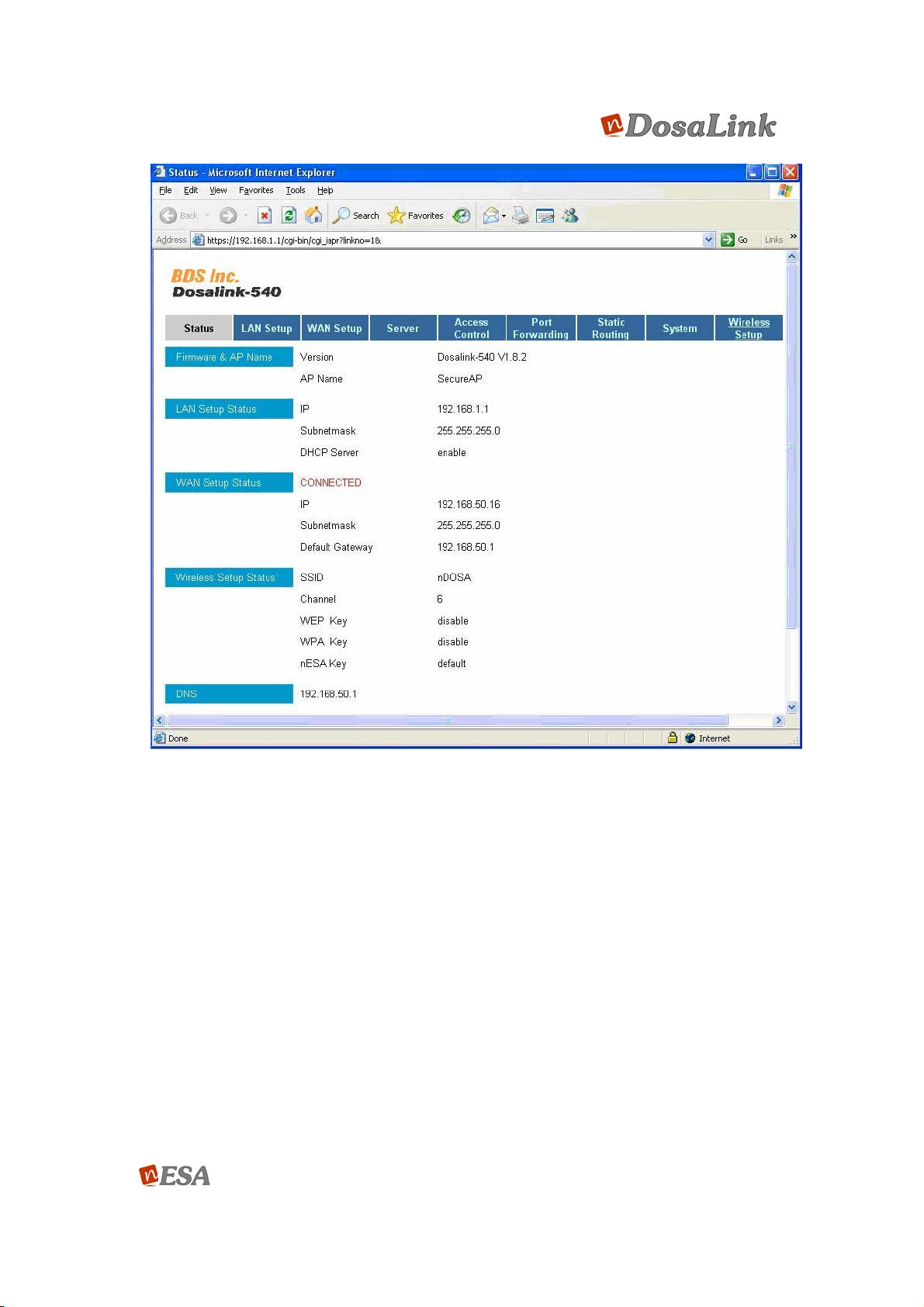The image size is (924, 1307).
Task: Click the DNS section heading
Action: [x=229, y=693]
